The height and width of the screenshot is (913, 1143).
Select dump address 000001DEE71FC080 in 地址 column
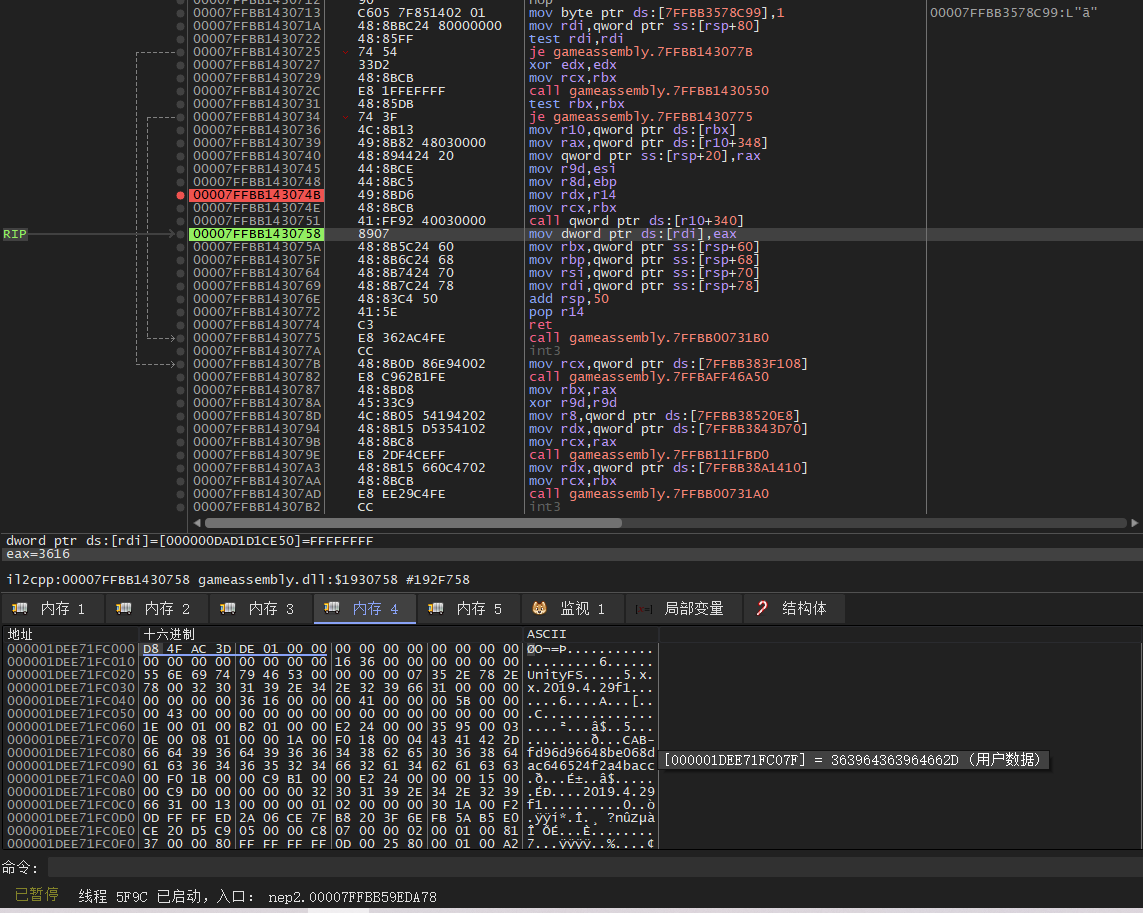(x=70, y=752)
